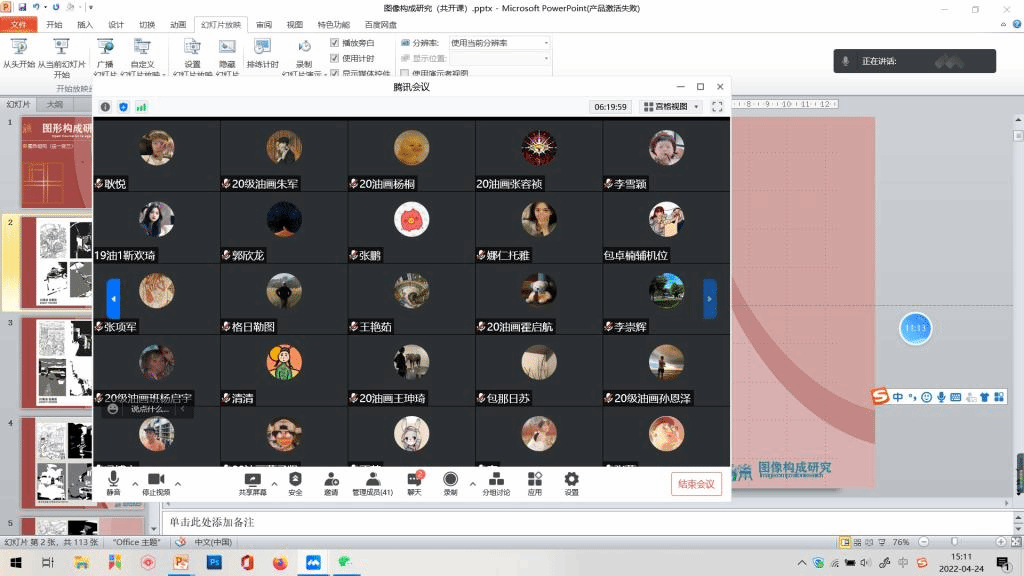Start recording with the Record icon
Viewport: 1024px width, 576px height.
click(451, 484)
